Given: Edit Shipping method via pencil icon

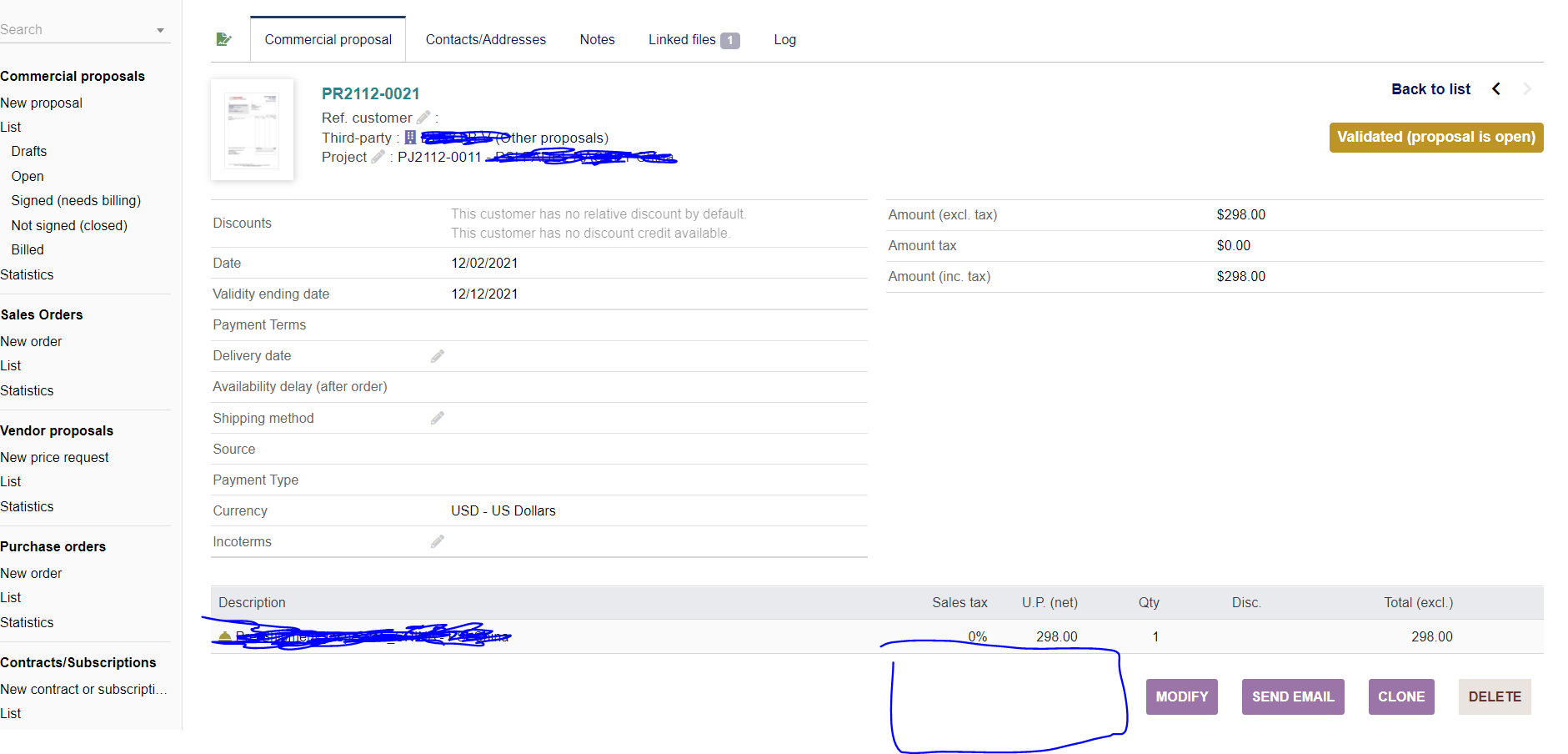Looking at the screenshot, I should coord(437,418).
